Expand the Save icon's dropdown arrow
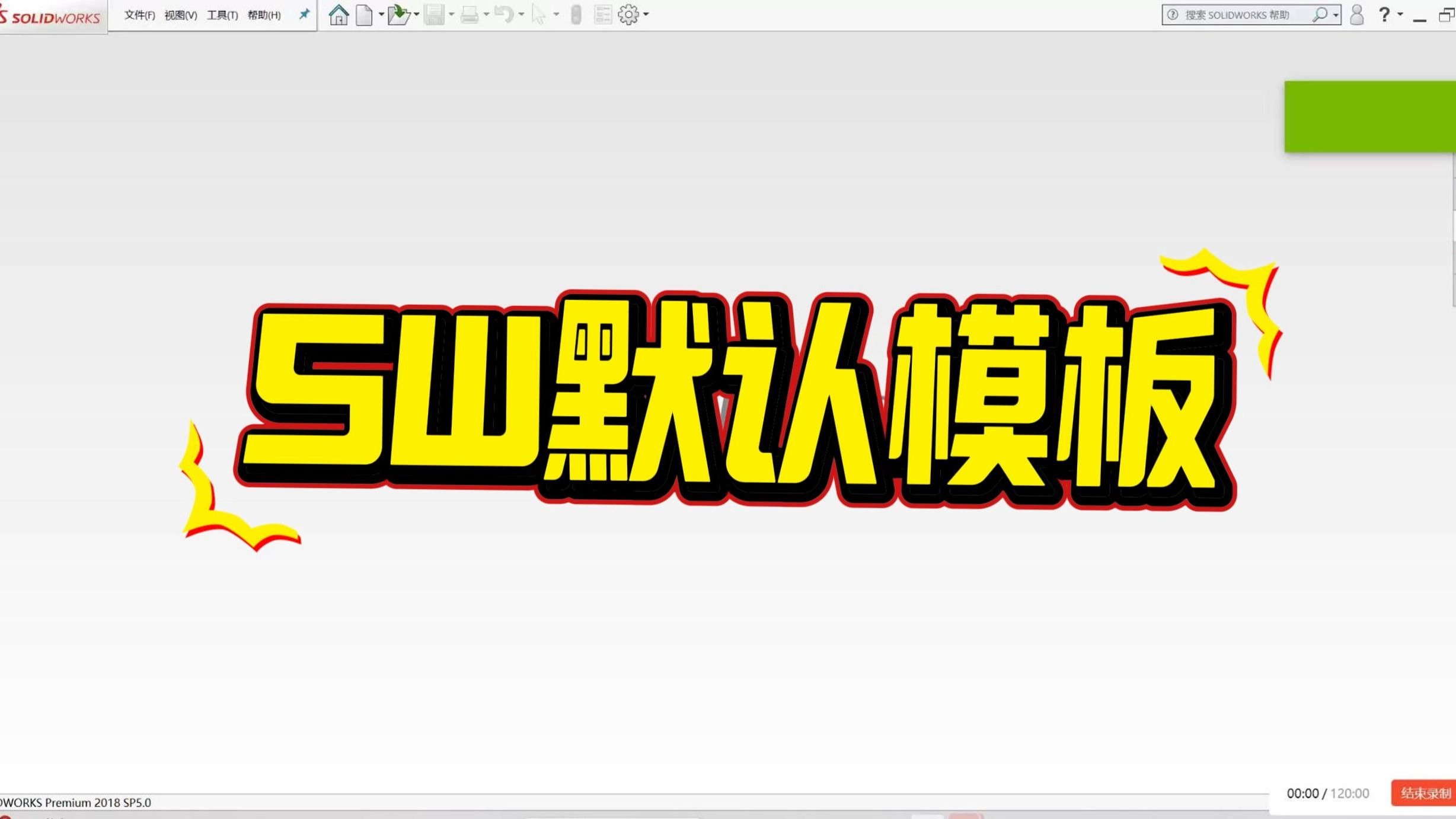The image size is (1456, 819). coord(451,14)
